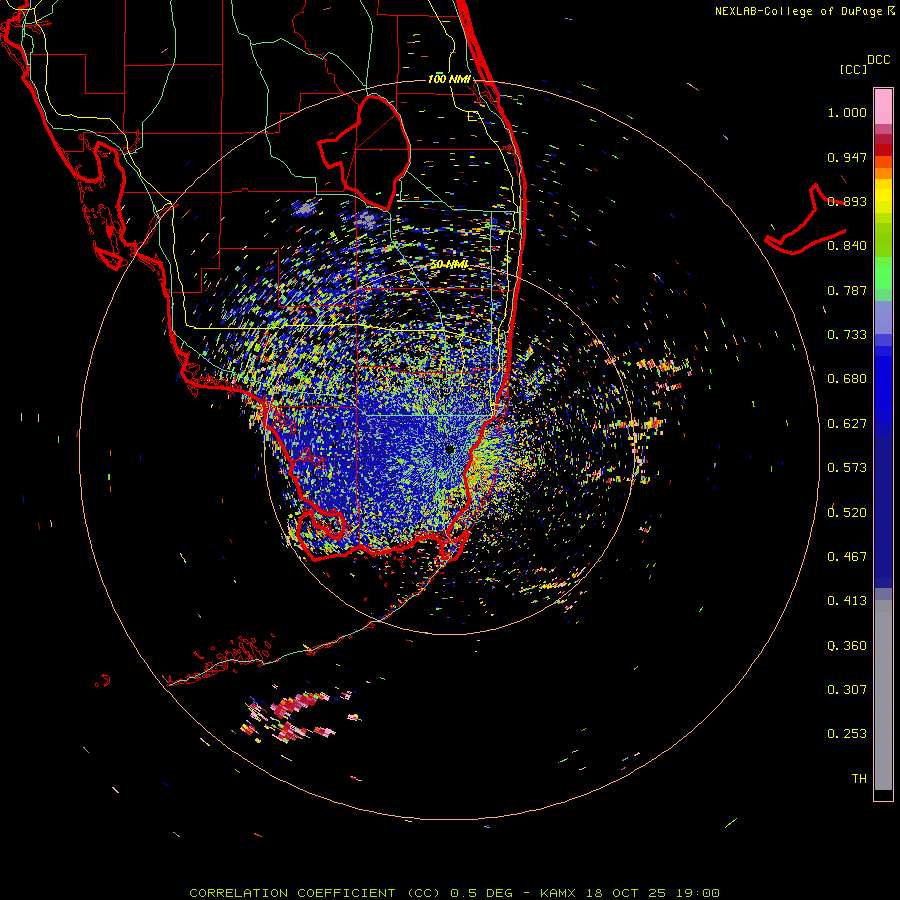The width and height of the screenshot is (900, 900).
Task: Pick the orange segment of the color bar
Action: pos(883,173)
